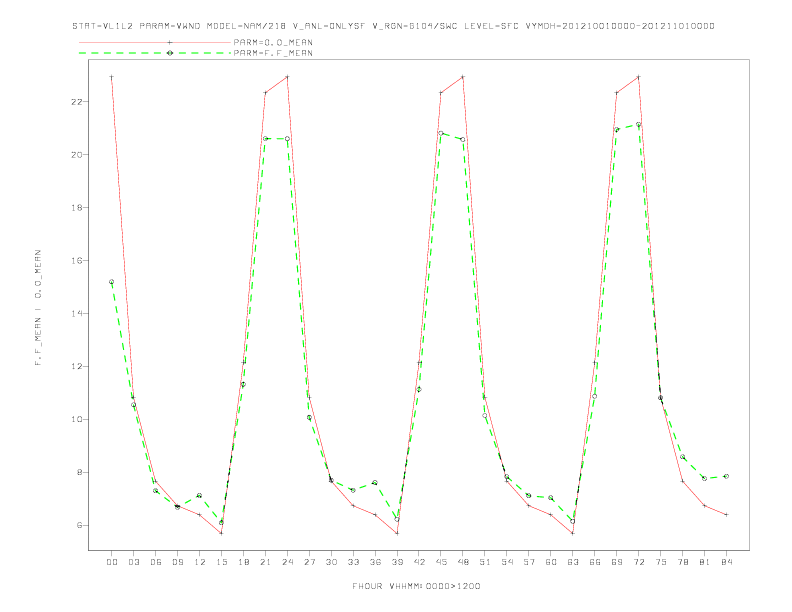This screenshot has width=792, height=612.
Task: Click x-axis tick label 48
Action: 463,562
